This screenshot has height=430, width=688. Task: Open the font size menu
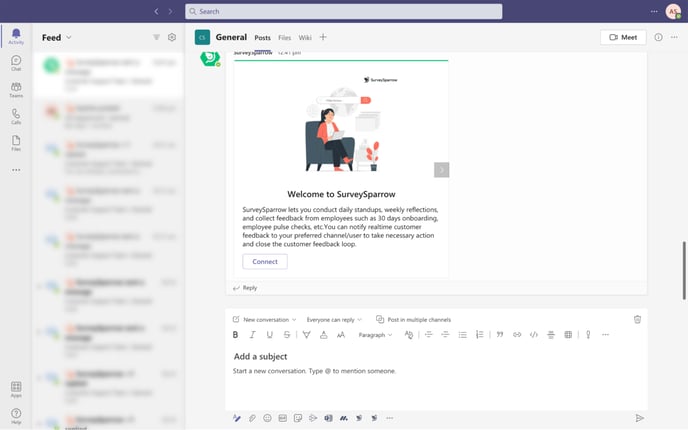click(x=340, y=335)
